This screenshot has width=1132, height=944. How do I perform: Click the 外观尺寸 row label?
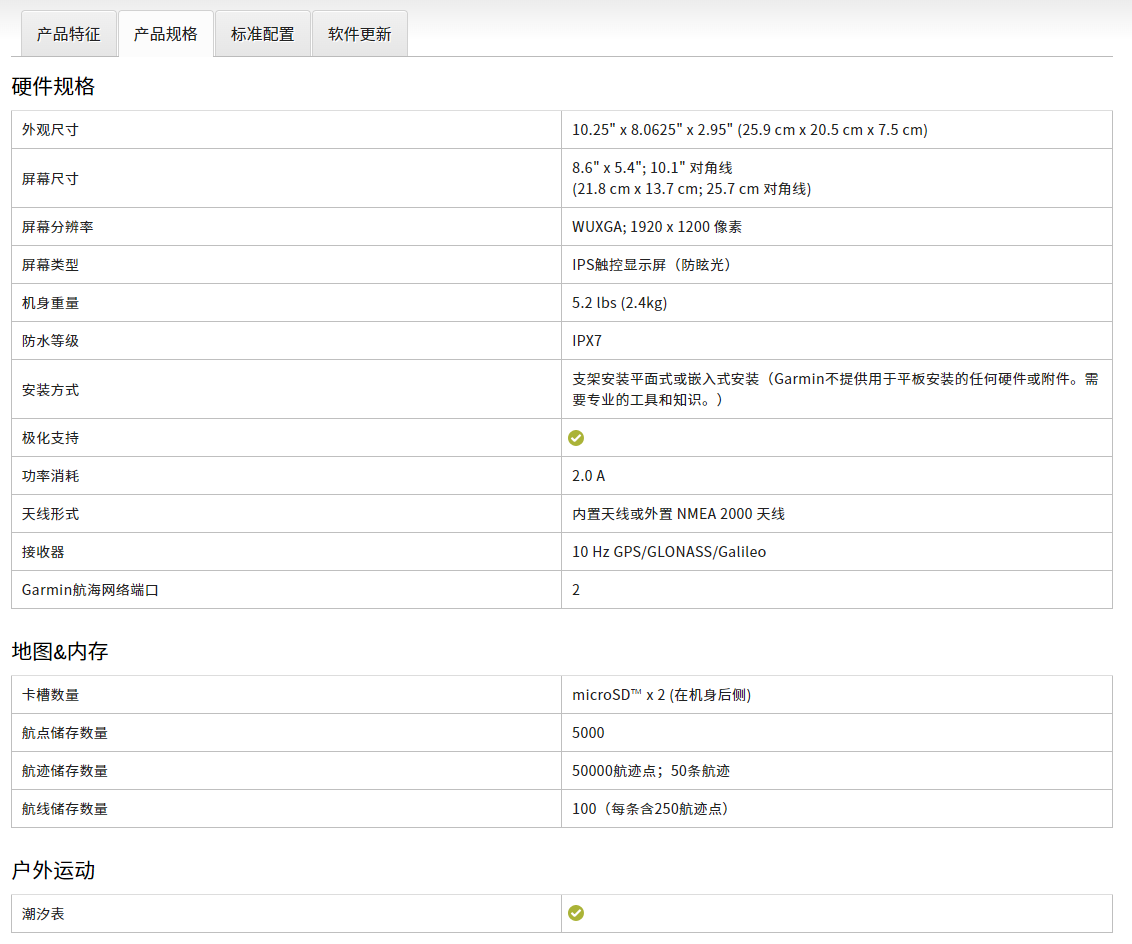point(50,130)
